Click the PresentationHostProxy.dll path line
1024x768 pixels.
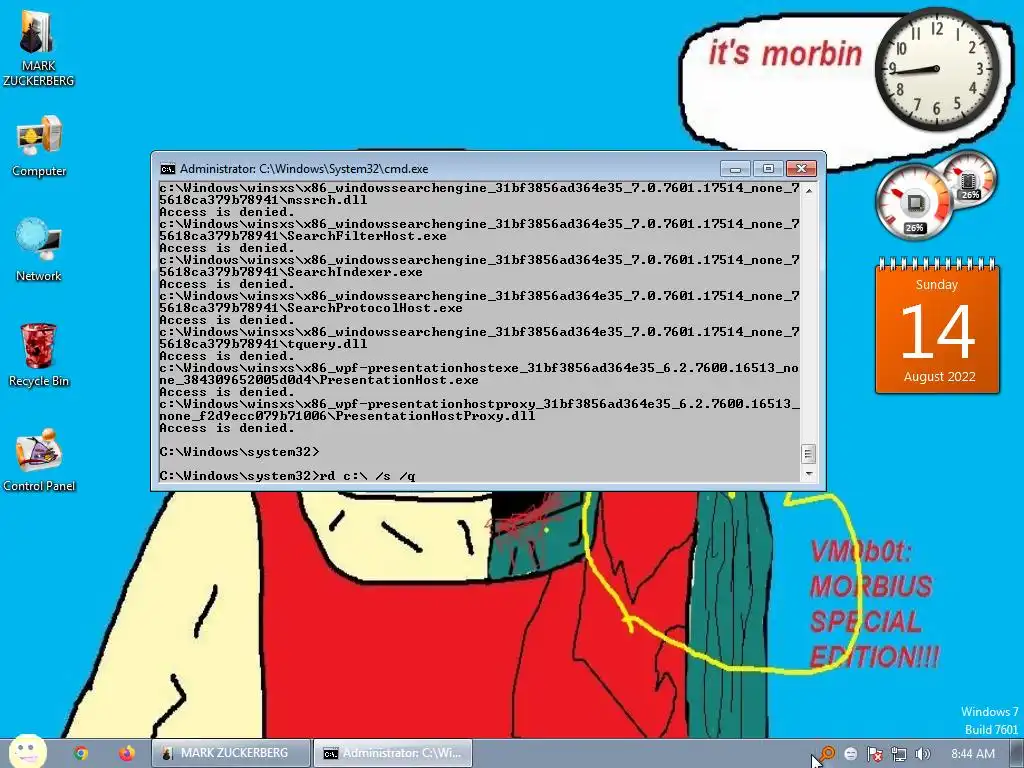(x=479, y=409)
